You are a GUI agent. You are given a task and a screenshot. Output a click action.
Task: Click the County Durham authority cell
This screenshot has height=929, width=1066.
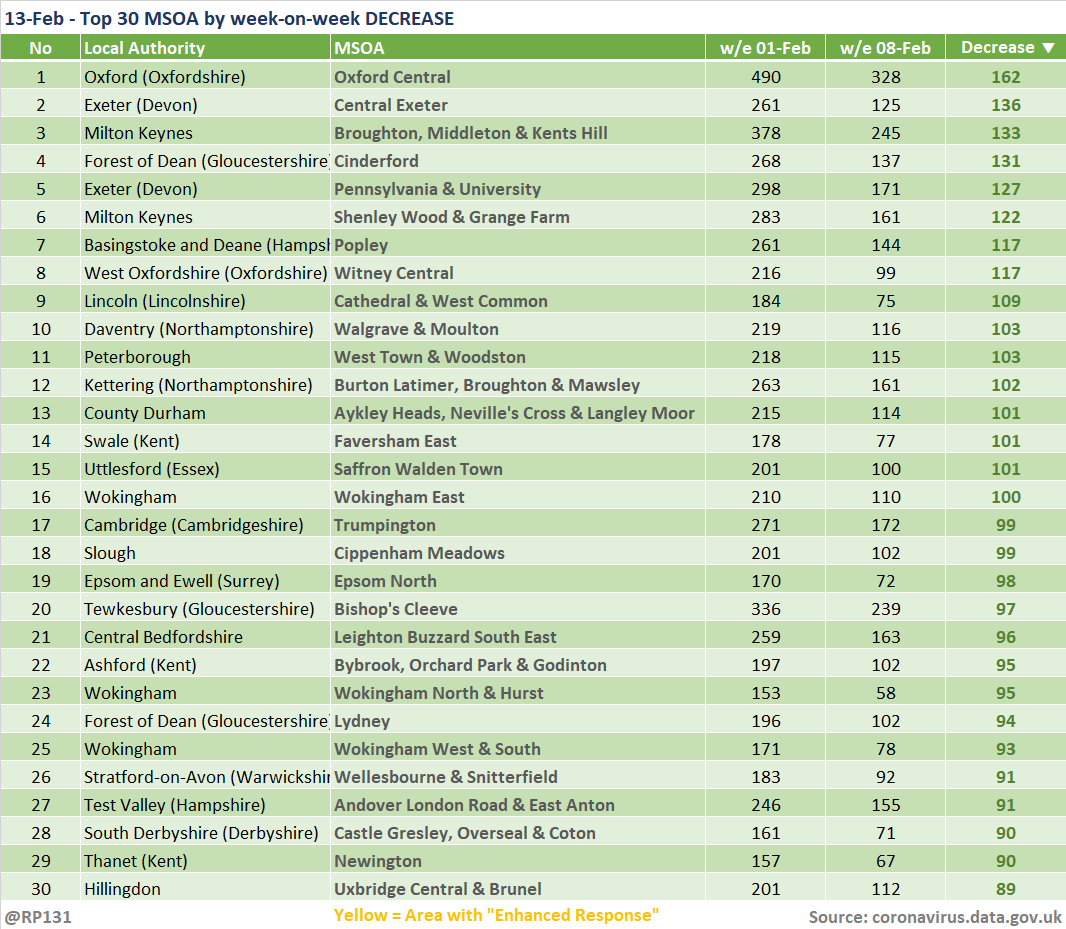coord(205,413)
